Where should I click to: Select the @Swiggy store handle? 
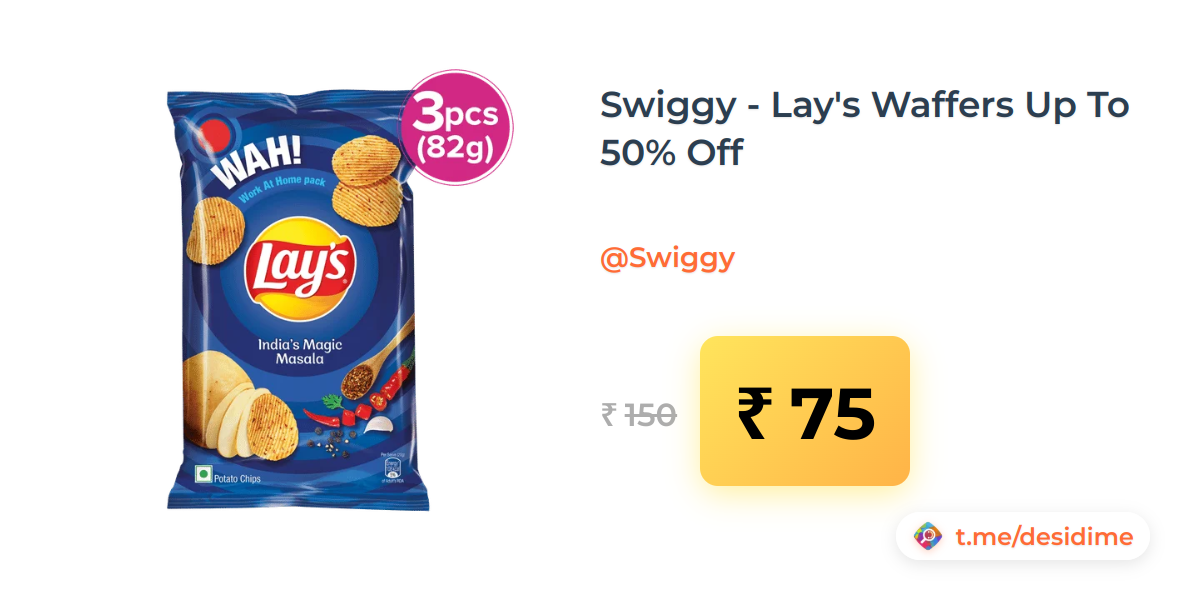point(667,259)
